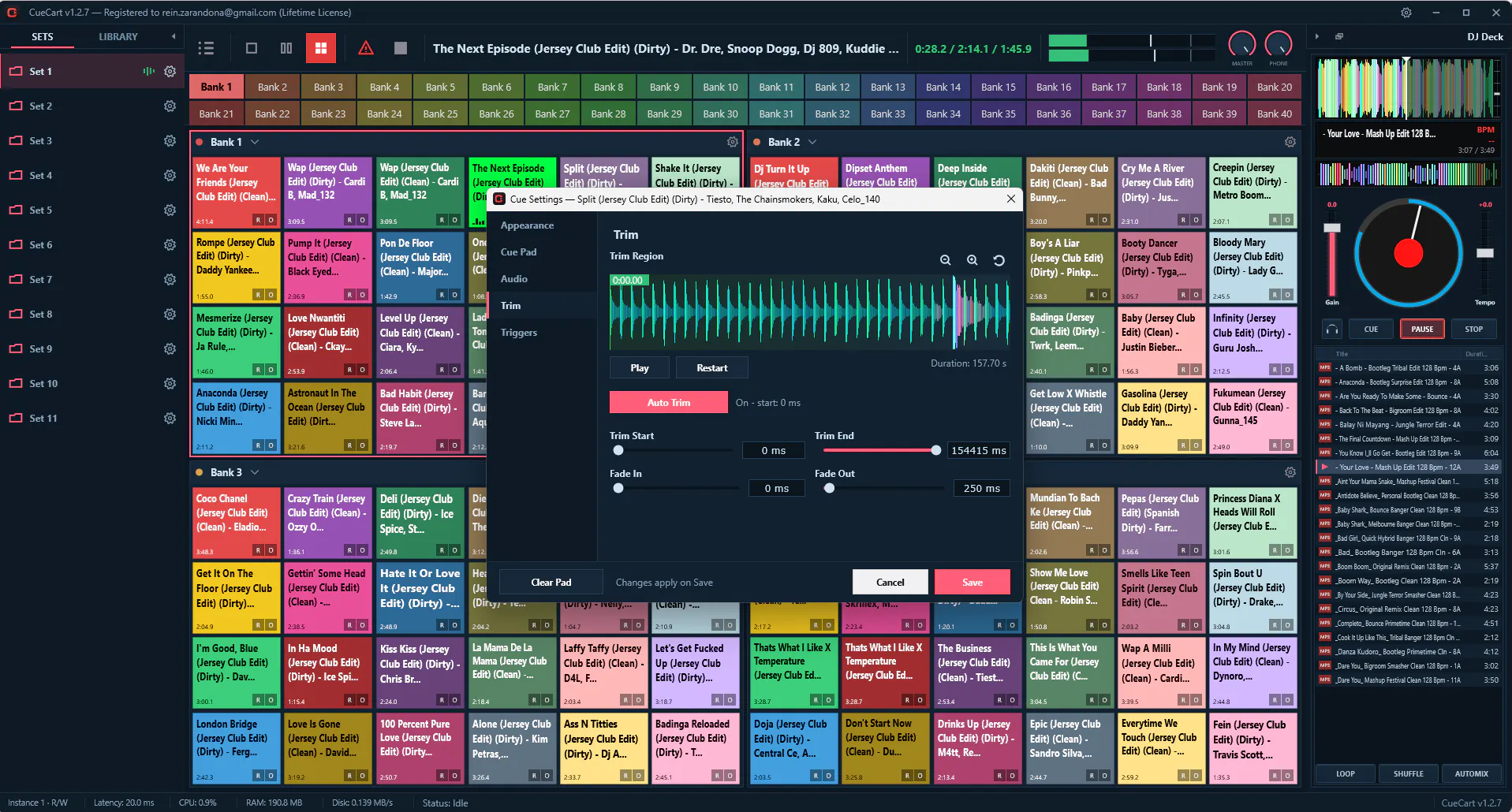Switch to the SETS tab
This screenshot has width=1512, height=812.
pyautogui.click(x=43, y=37)
